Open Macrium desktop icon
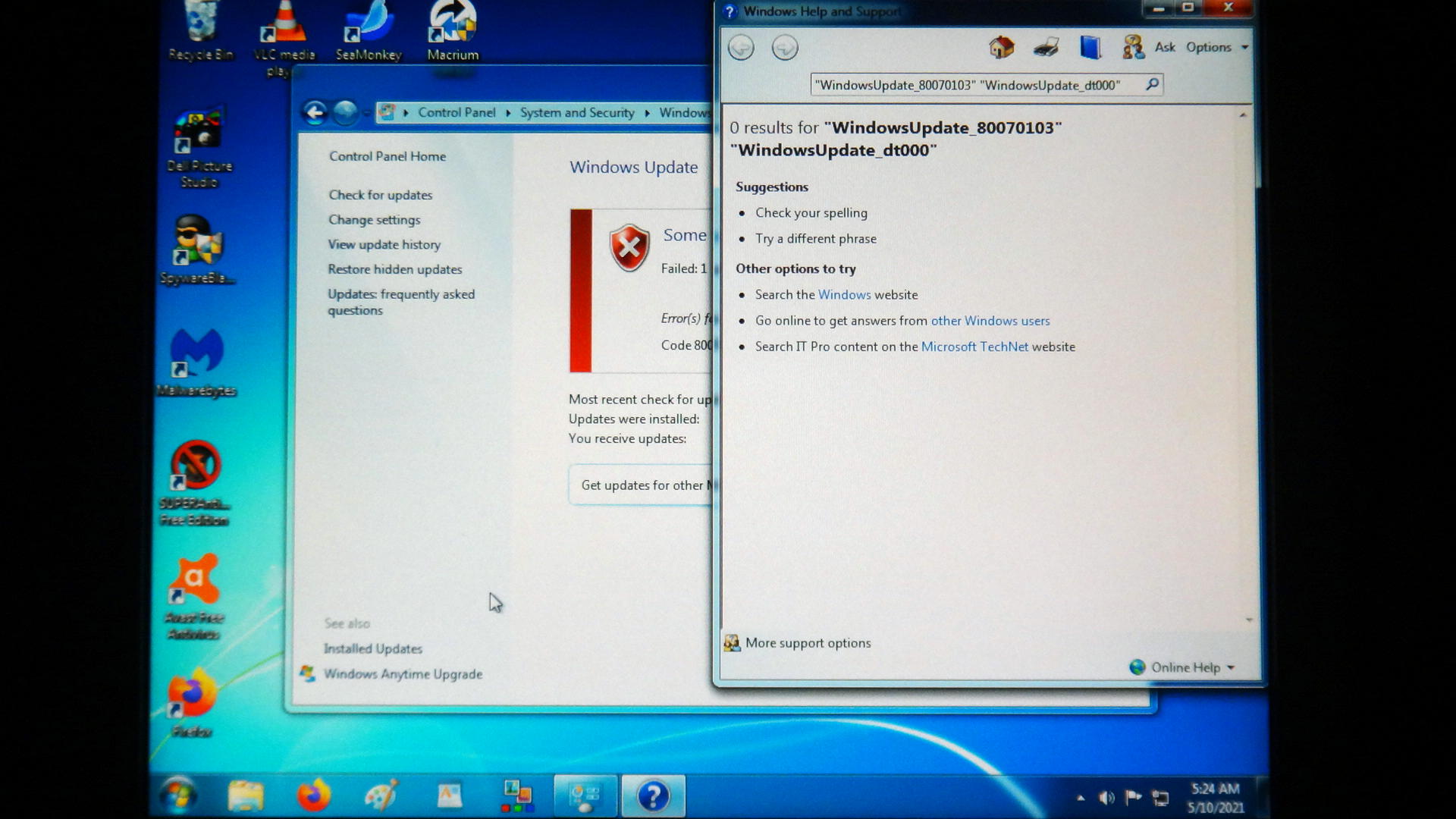 [x=453, y=32]
